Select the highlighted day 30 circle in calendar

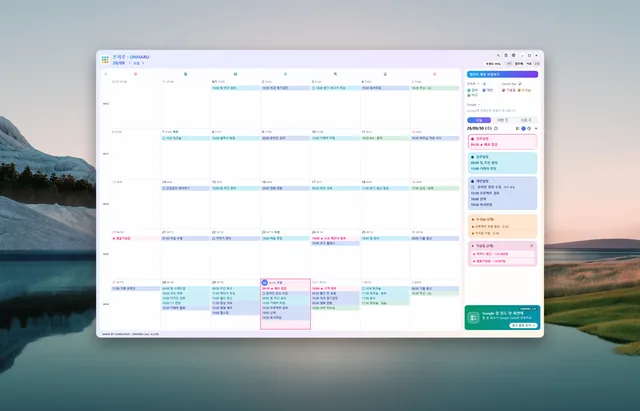coord(264,282)
